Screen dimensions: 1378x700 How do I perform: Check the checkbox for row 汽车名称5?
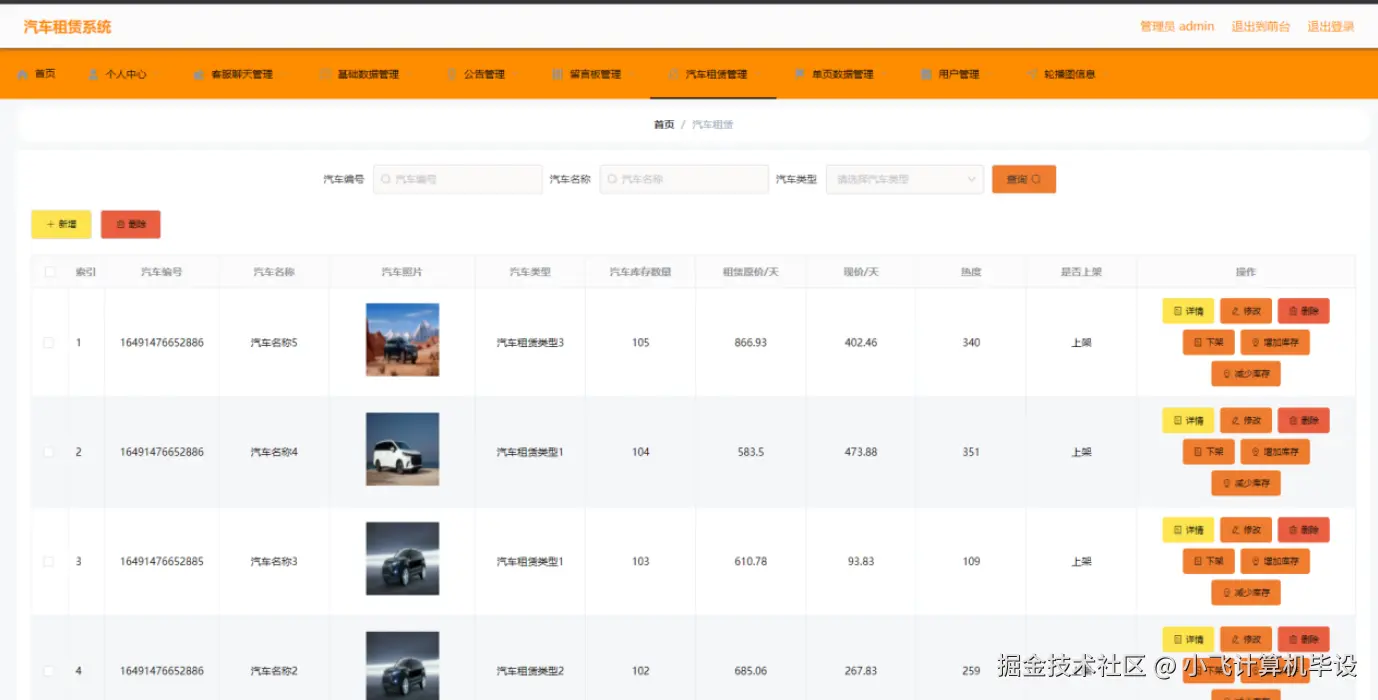(x=48, y=343)
